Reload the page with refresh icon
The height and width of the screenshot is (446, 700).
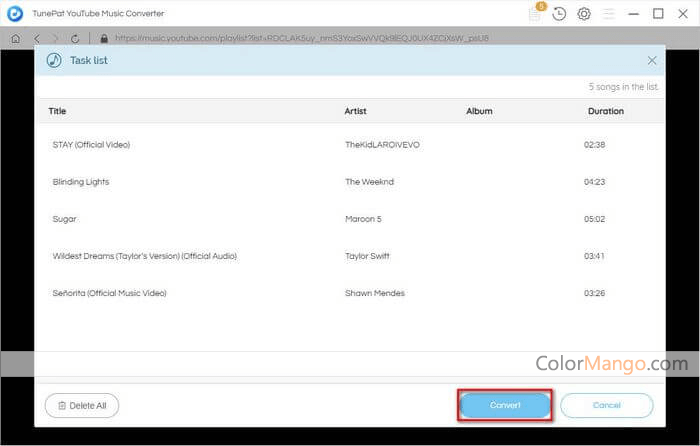[76, 38]
